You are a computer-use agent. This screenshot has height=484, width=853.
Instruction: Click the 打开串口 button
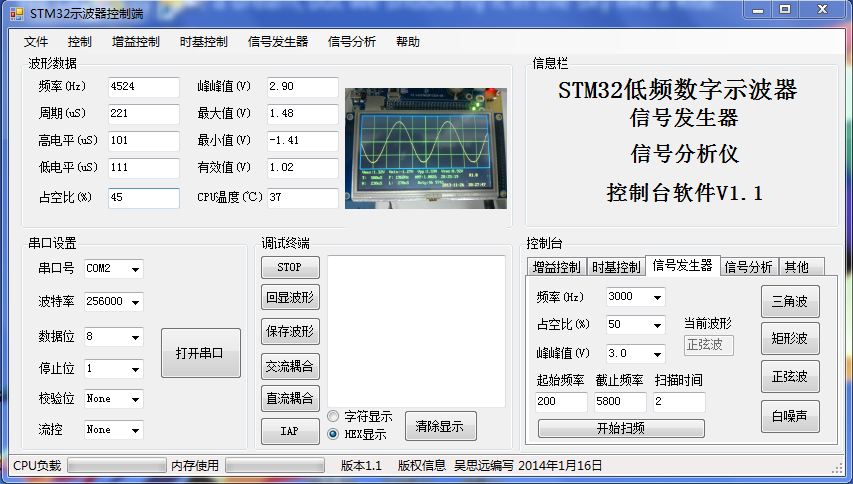tap(200, 353)
